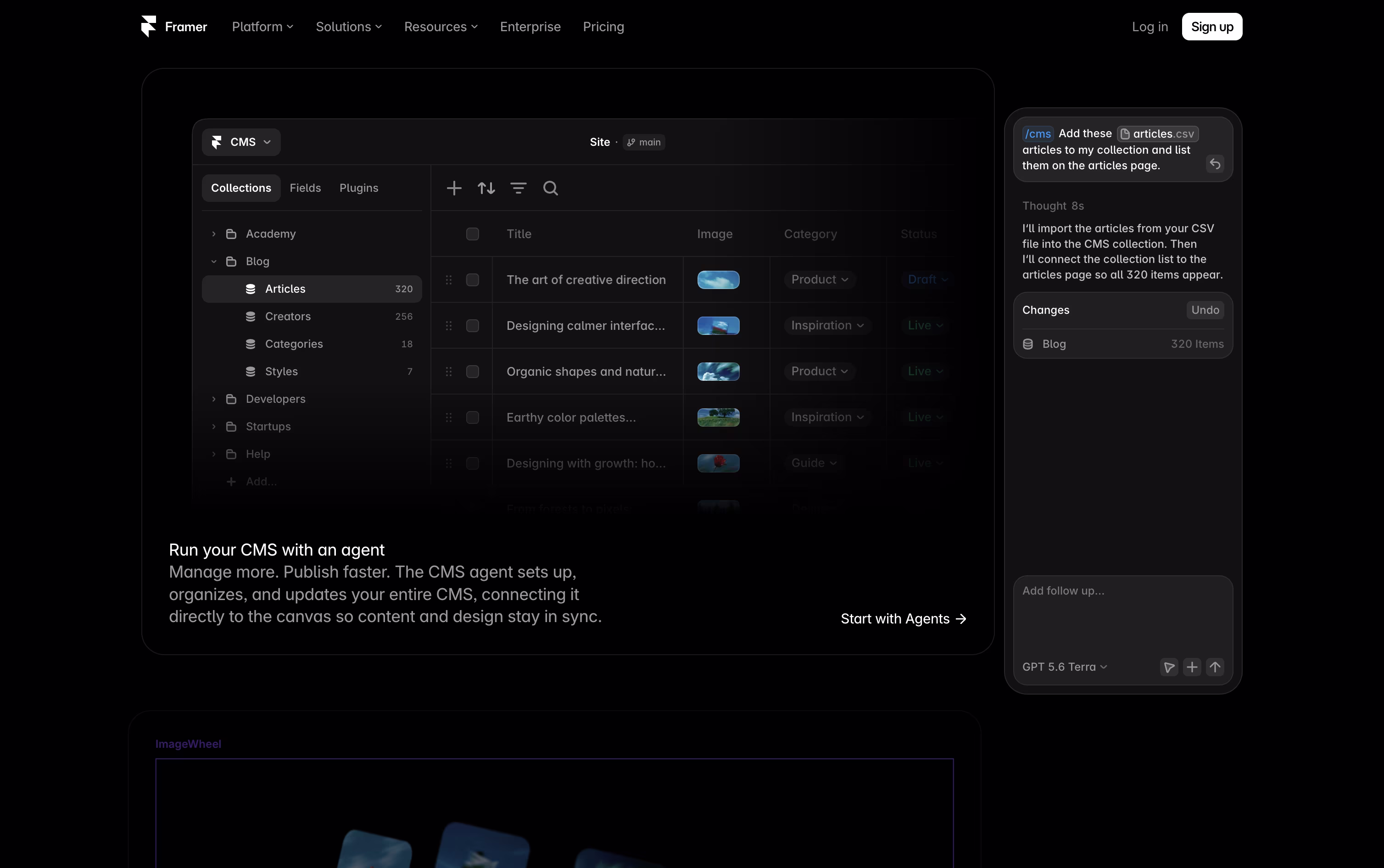
Task: Click the Developers folder icon
Action: click(x=231, y=399)
